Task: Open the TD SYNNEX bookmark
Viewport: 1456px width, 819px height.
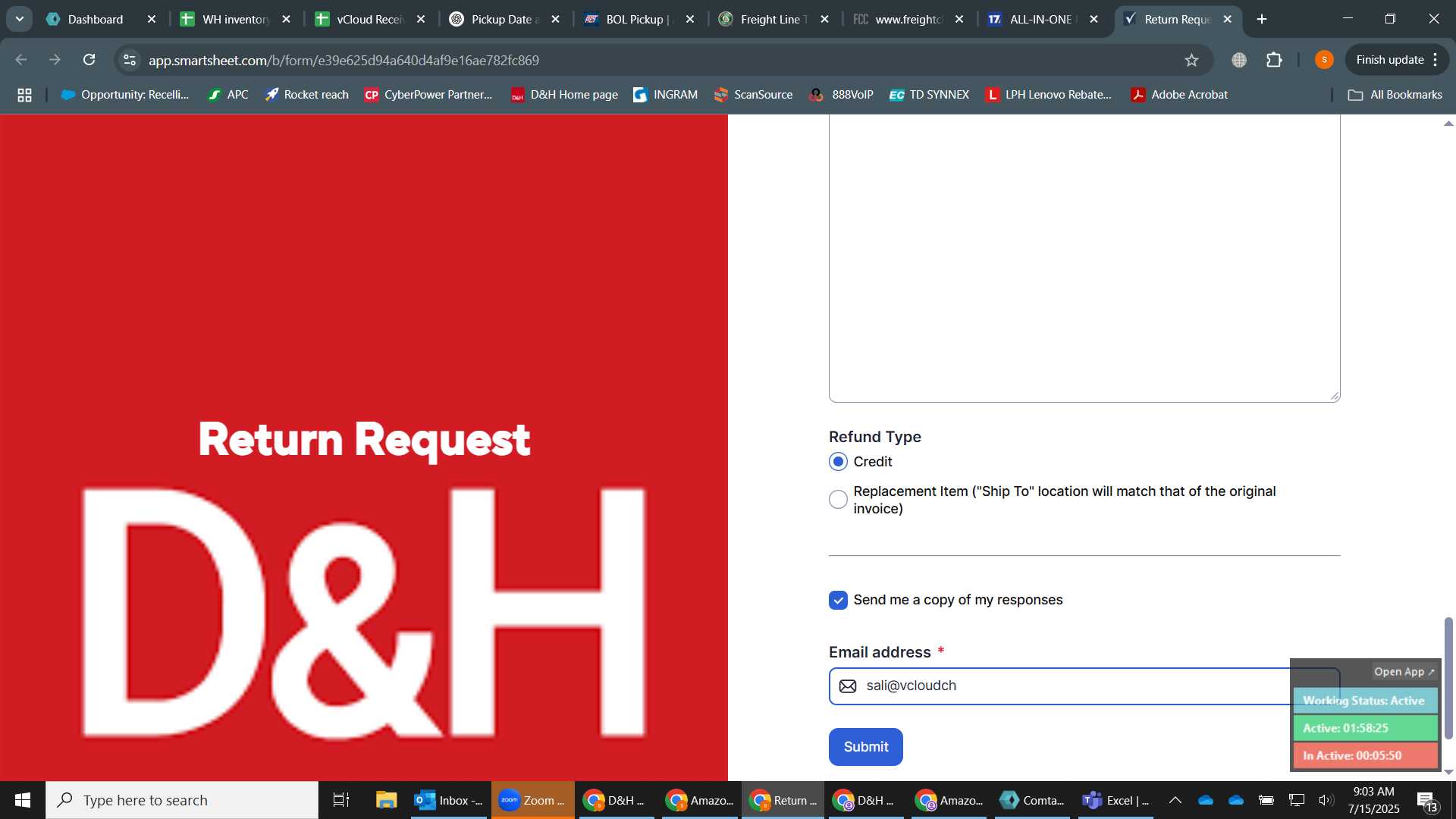Action: click(929, 95)
